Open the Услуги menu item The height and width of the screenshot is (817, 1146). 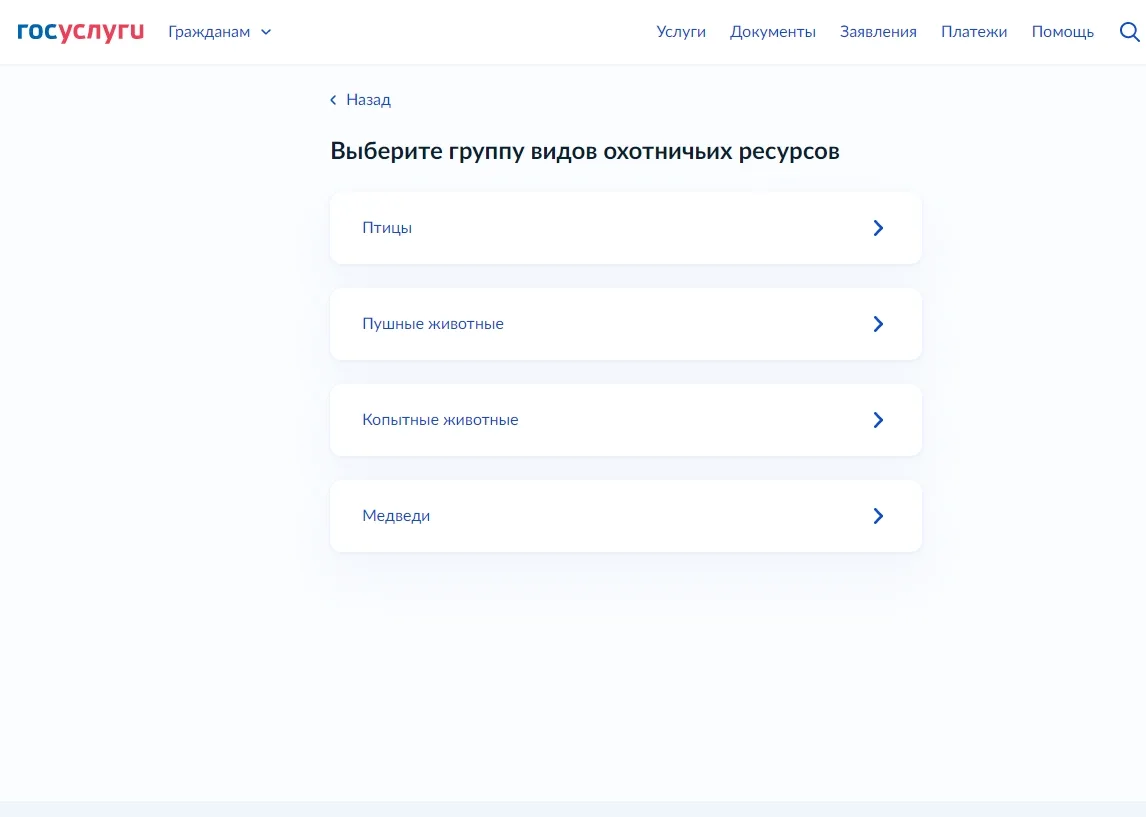coord(681,32)
